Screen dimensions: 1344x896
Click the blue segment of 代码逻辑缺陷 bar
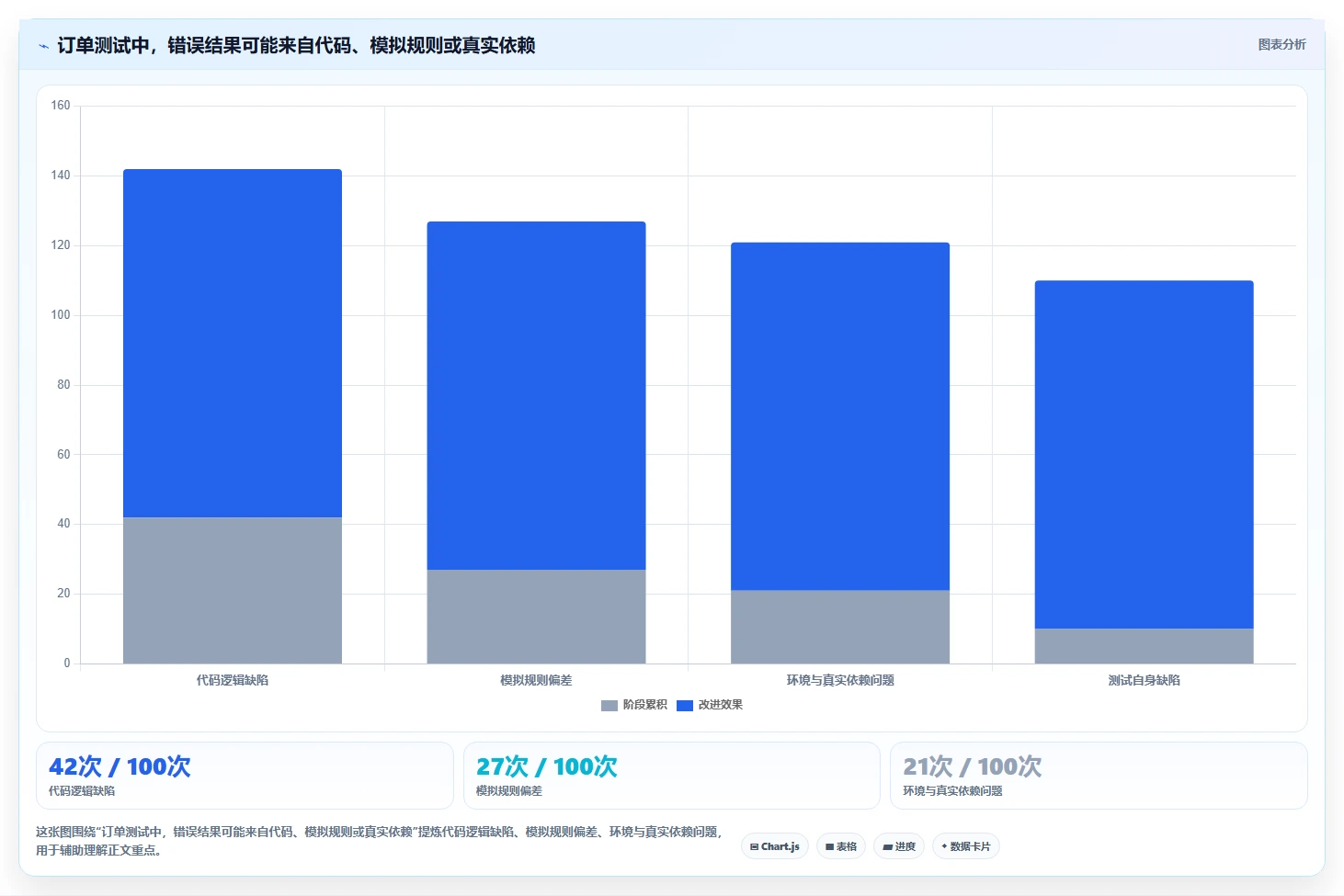pos(233,343)
